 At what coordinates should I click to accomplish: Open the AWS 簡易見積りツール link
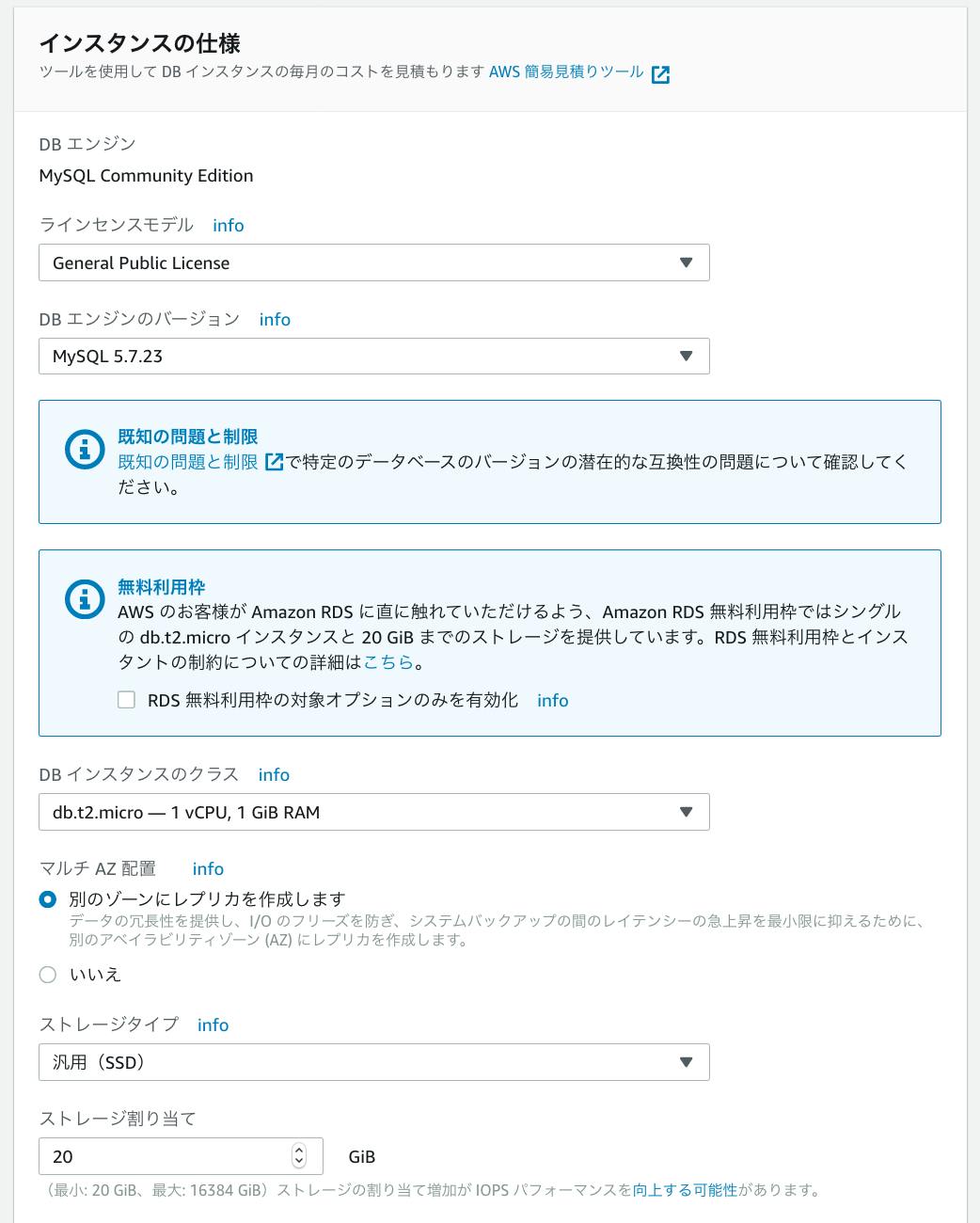[x=566, y=71]
